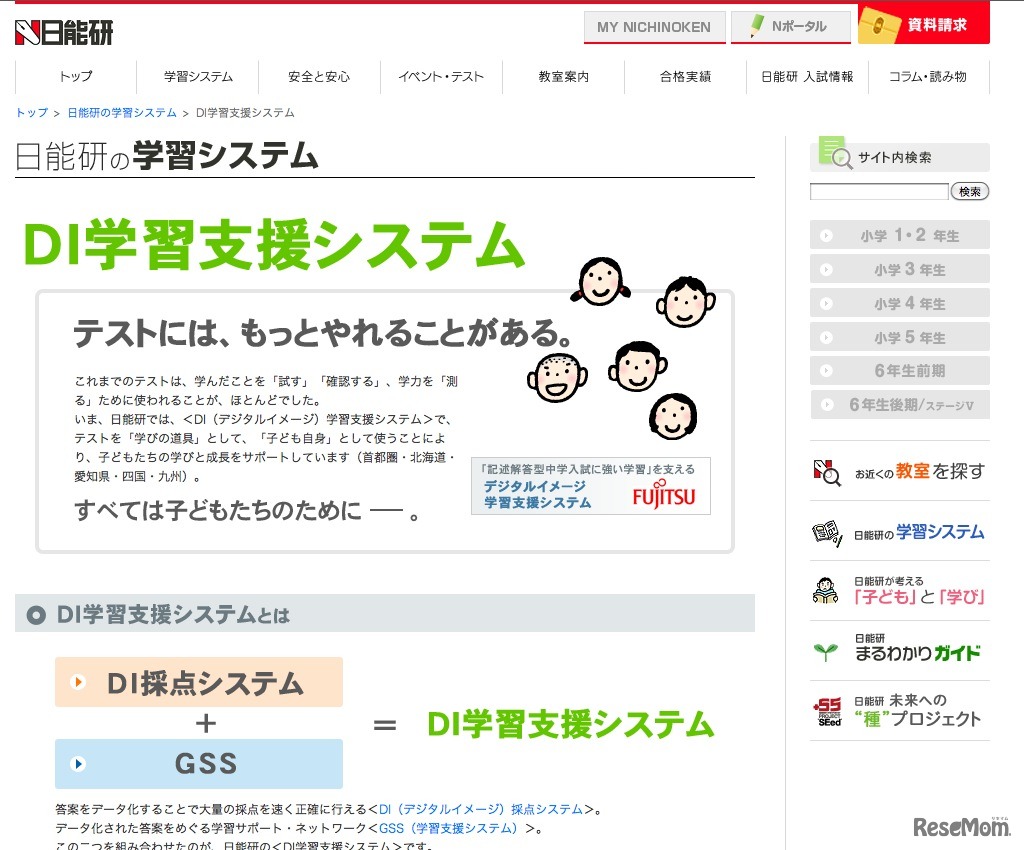
Task: Click the notebook pencil icon for 学習システム
Action: tap(827, 533)
